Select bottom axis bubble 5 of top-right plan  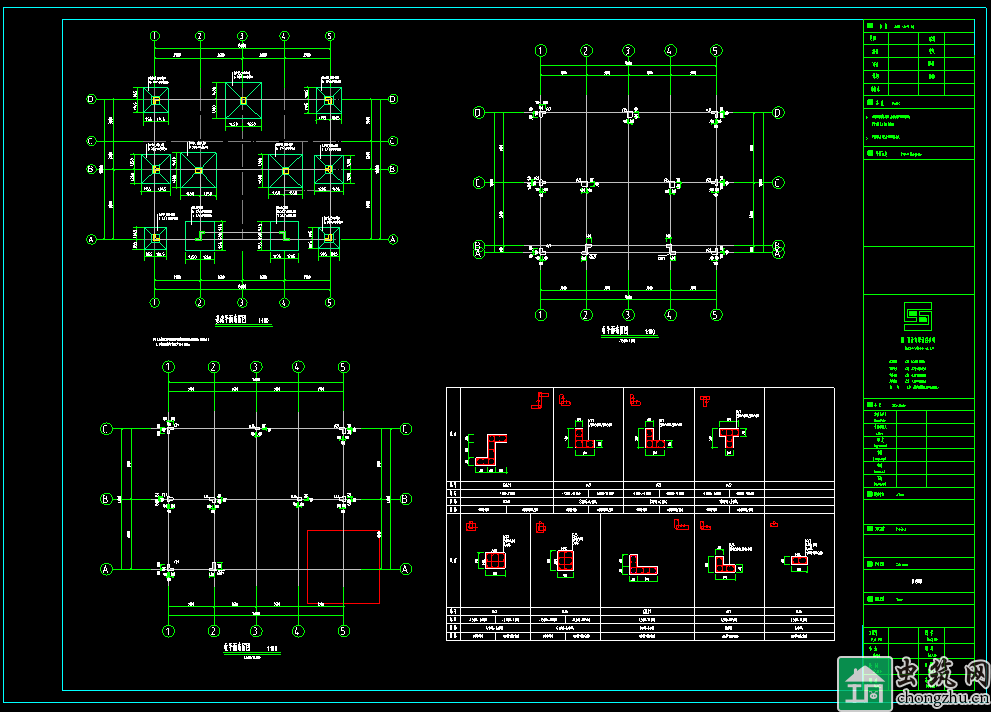point(716,315)
